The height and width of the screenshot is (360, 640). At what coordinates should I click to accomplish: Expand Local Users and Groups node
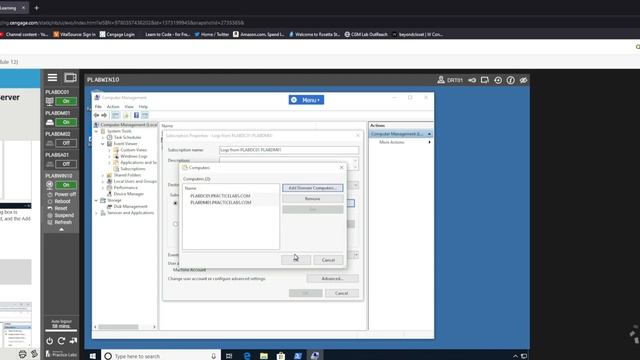[x=103, y=181]
